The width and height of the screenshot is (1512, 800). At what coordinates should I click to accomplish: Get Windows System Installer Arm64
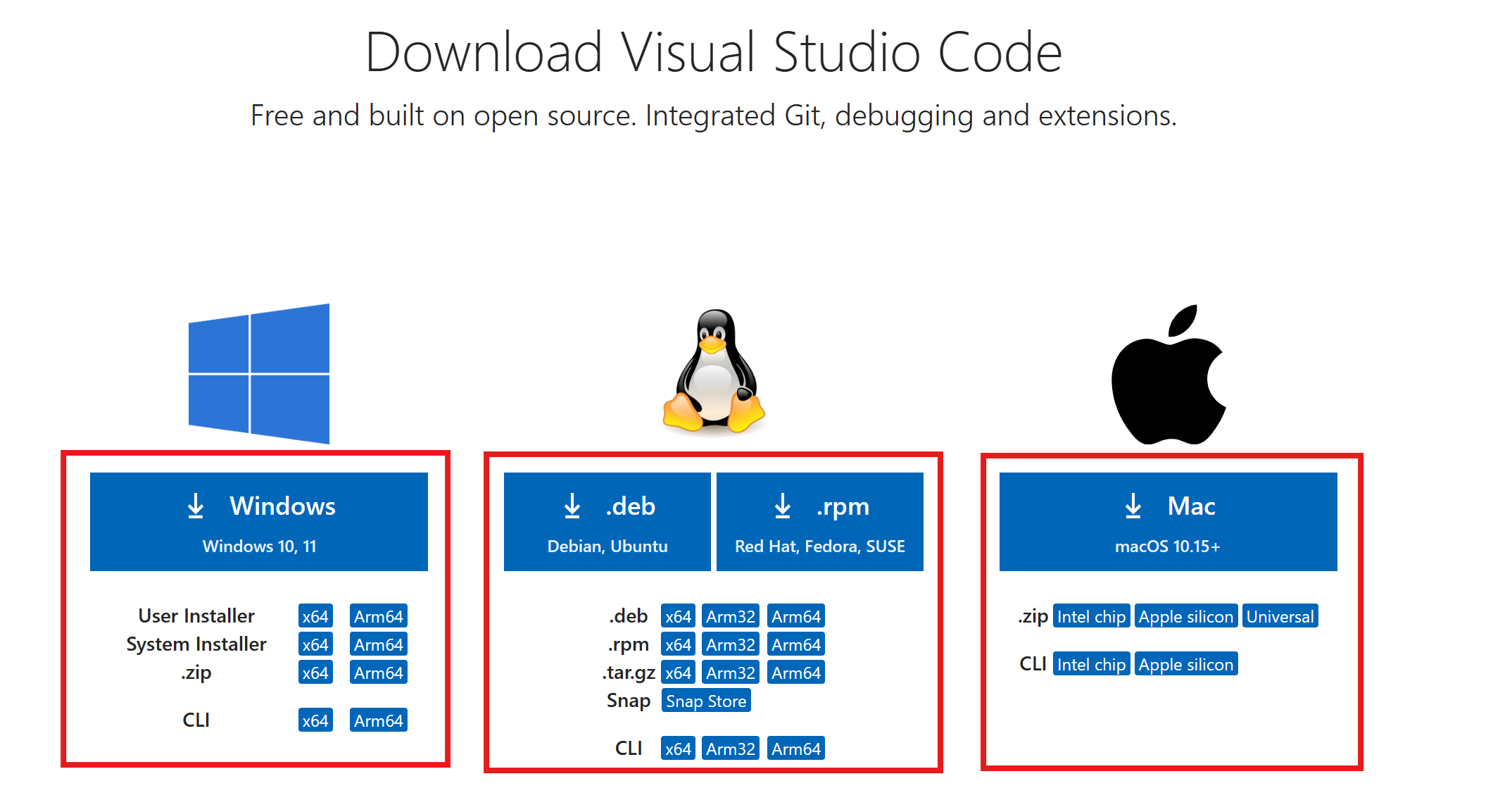click(378, 644)
